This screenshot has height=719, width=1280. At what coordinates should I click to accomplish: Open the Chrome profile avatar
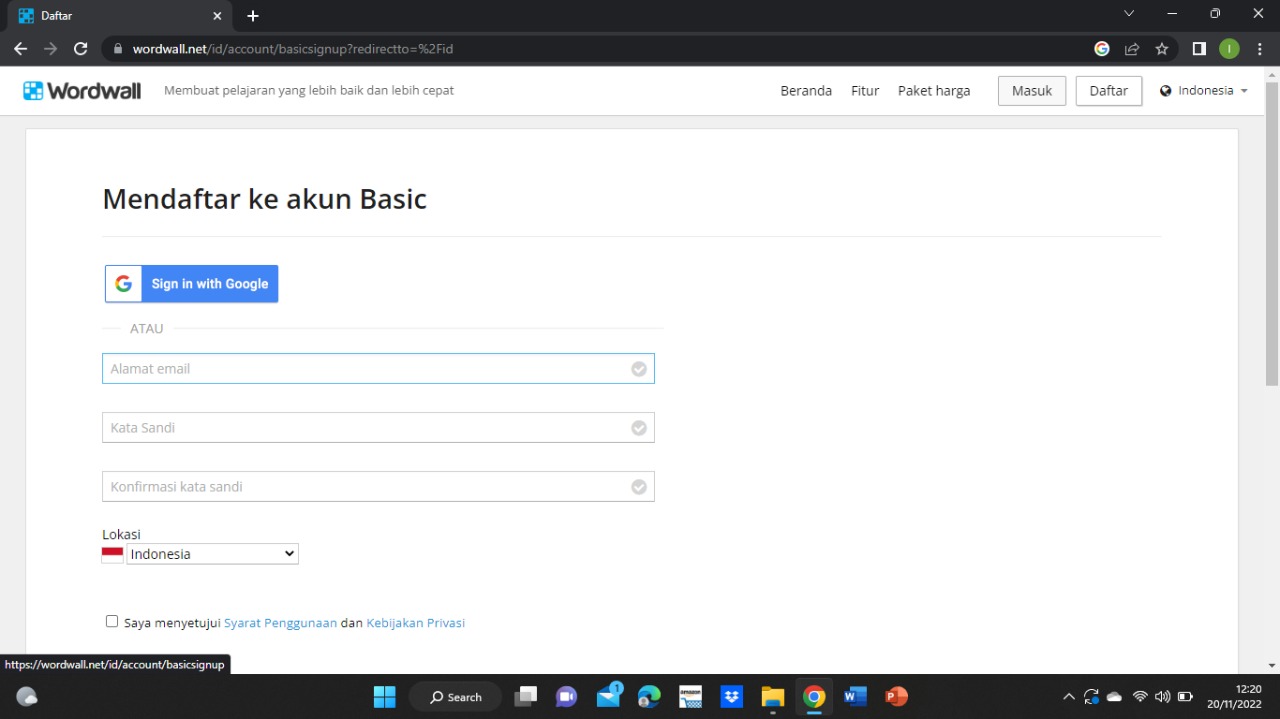click(x=1229, y=48)
